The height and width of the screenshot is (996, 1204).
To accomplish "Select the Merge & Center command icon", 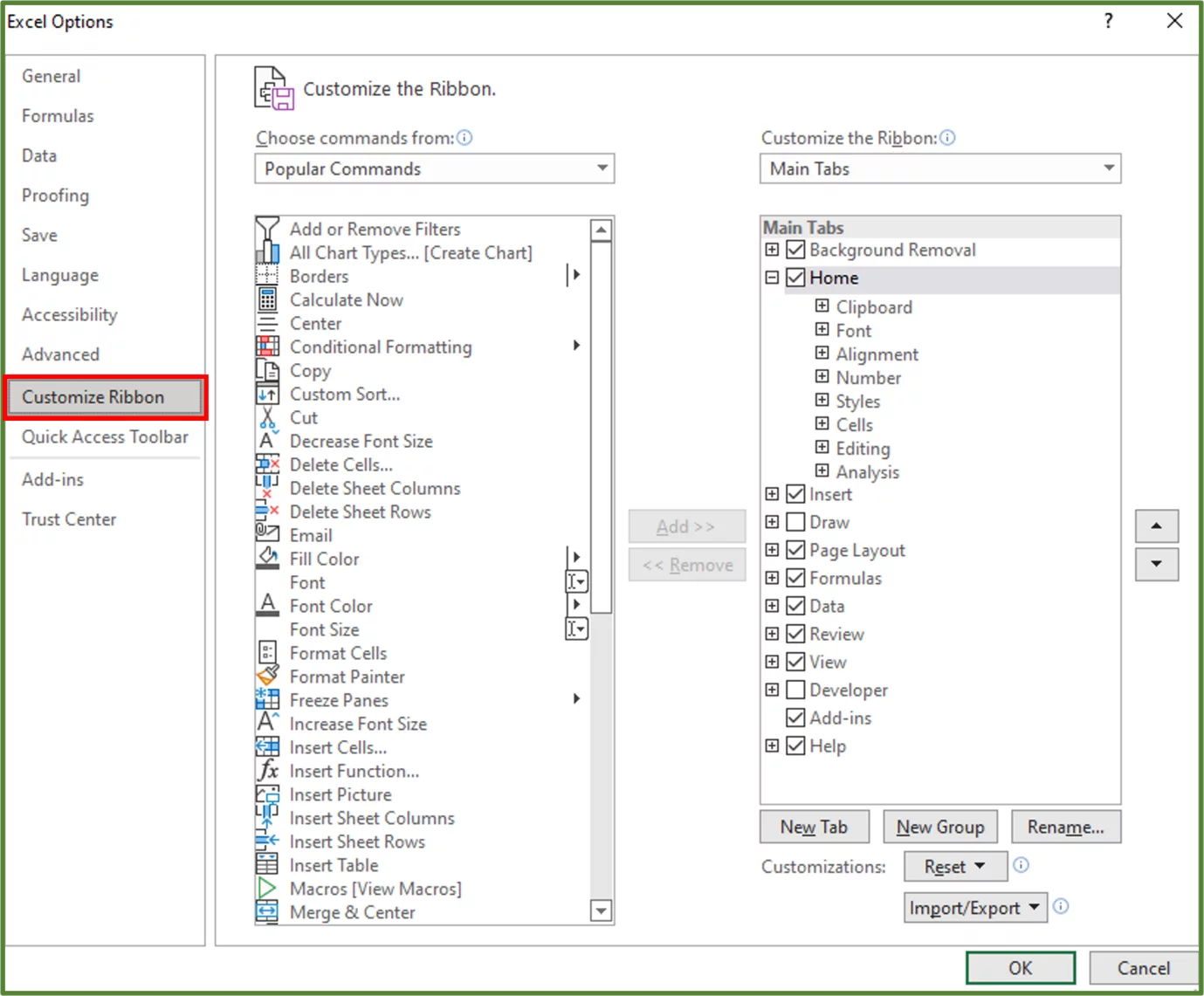I will 268,911.
